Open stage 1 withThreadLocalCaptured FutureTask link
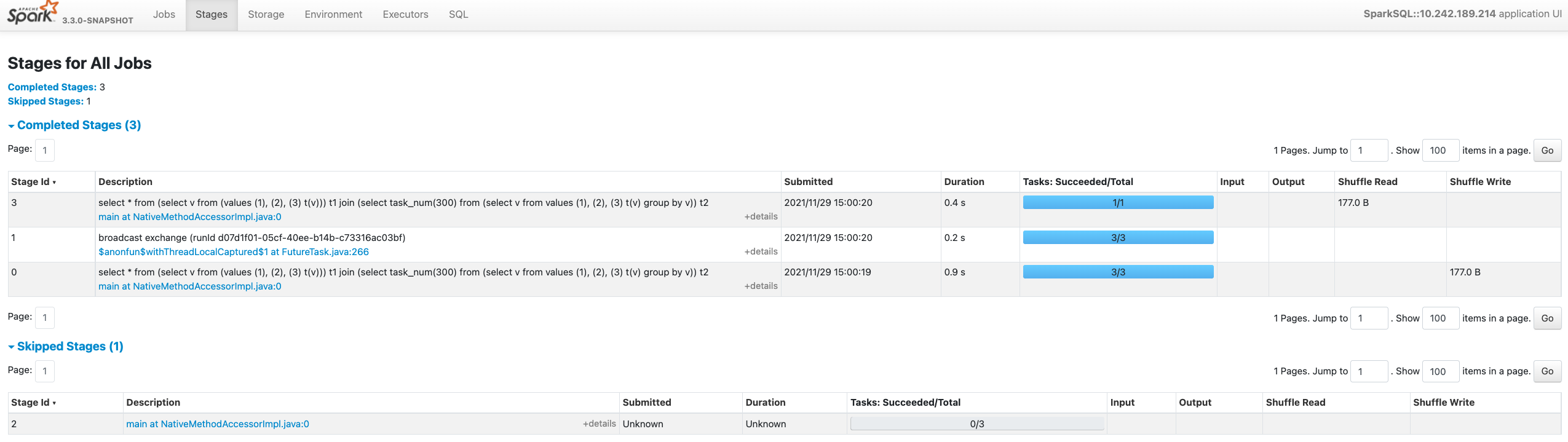Image resolution: width=1568 pixels, height=442 pixels. pos(234,252)
